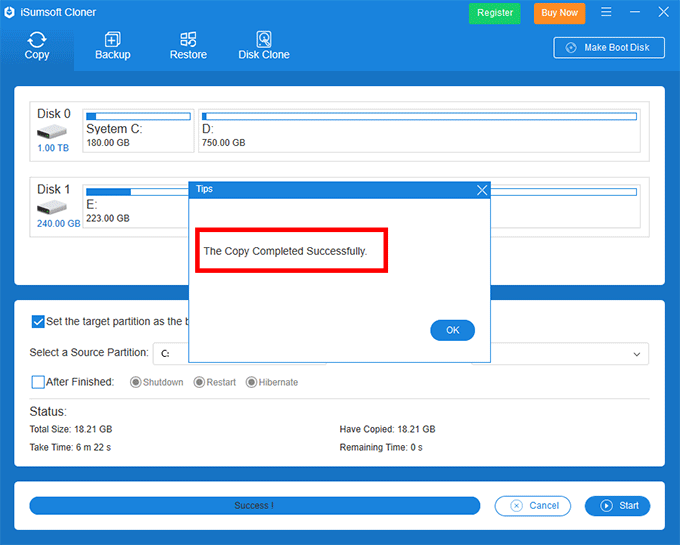Click the iSumsoft Cloner logo icon
Image resolution: width=680 pixels, height=545 pixels.
(10, 12)
